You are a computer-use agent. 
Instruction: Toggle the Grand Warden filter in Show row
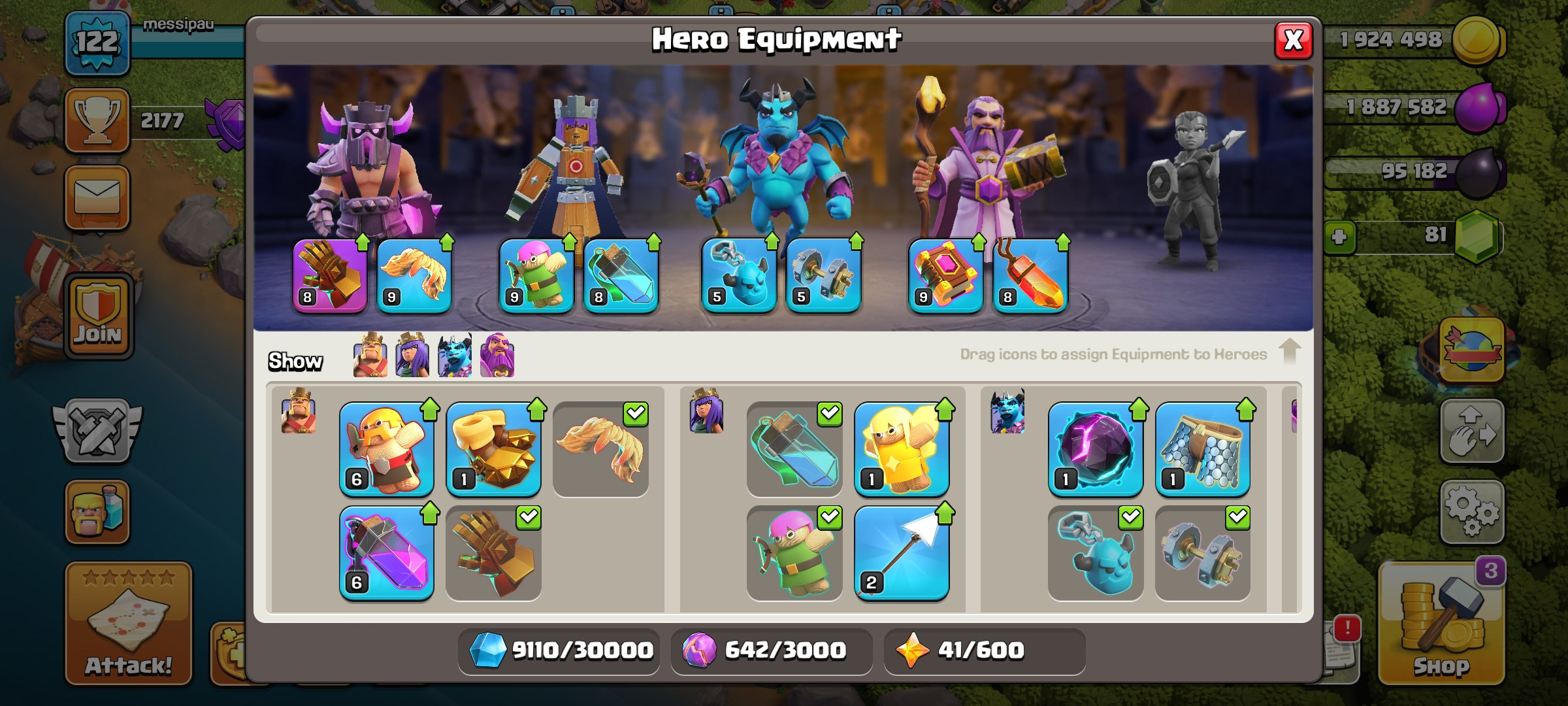click(497, 356)
